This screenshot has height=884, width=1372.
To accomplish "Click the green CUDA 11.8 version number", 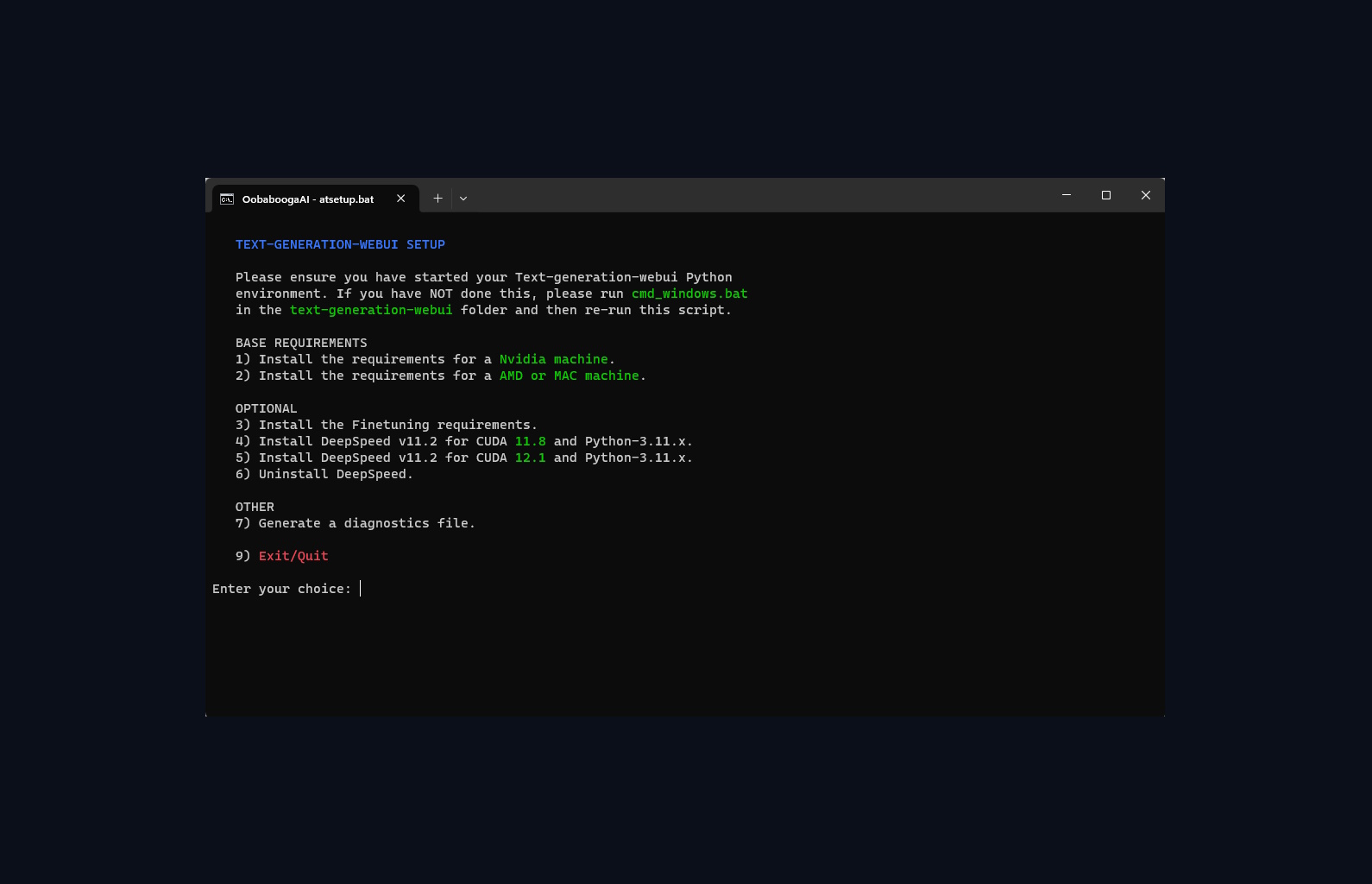I will [x=531, y=441].
